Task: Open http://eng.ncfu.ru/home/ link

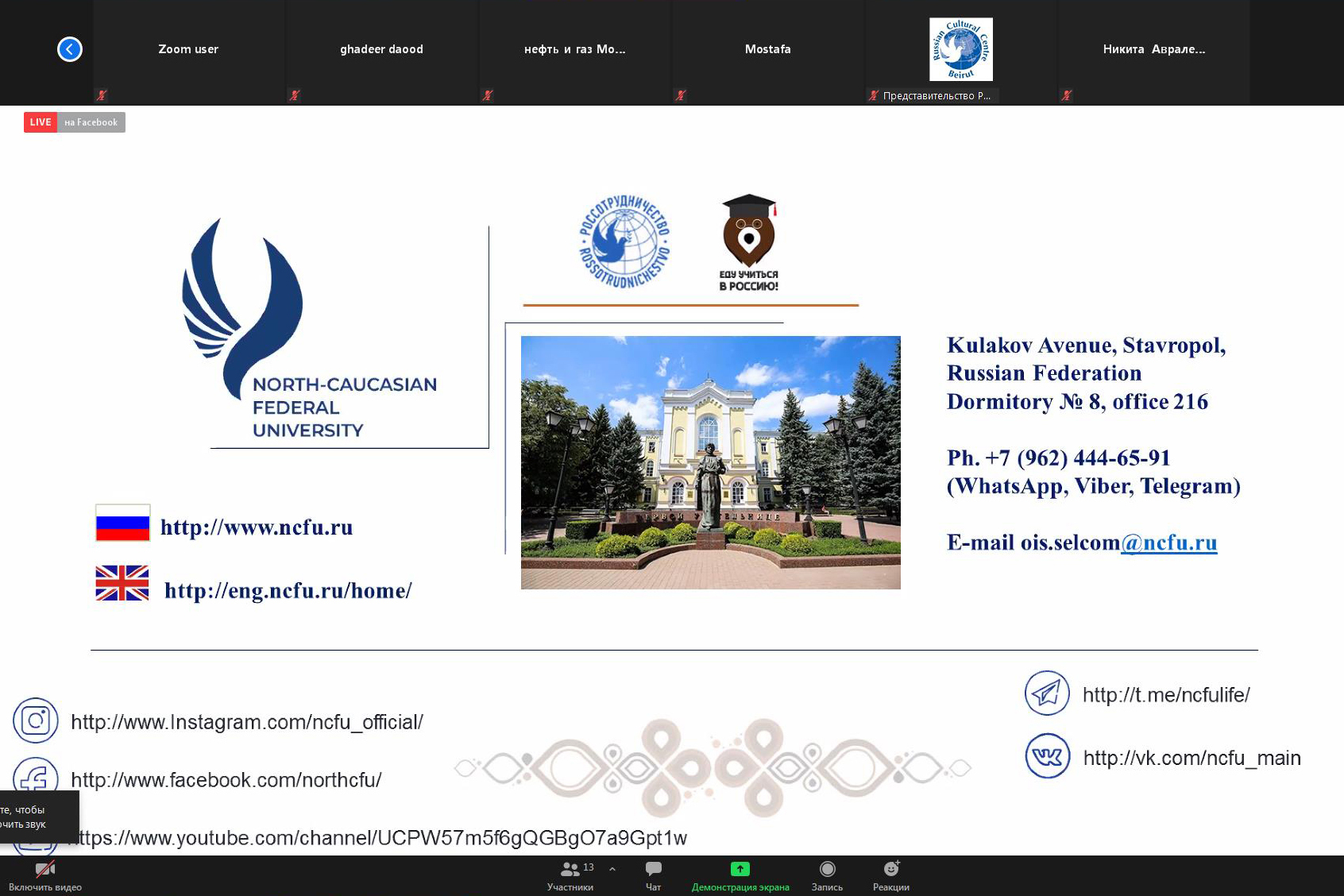Action: click(288, 591)
